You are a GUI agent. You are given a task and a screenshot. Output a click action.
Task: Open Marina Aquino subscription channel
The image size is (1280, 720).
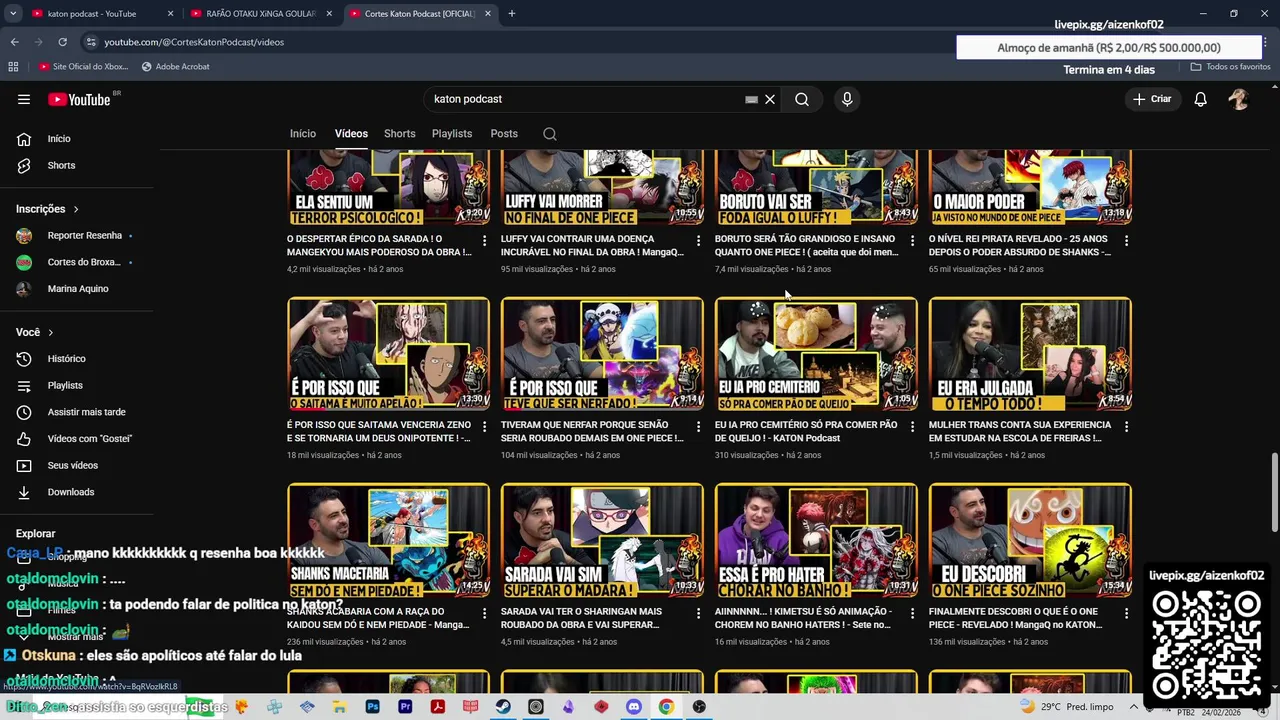(77, 289)
